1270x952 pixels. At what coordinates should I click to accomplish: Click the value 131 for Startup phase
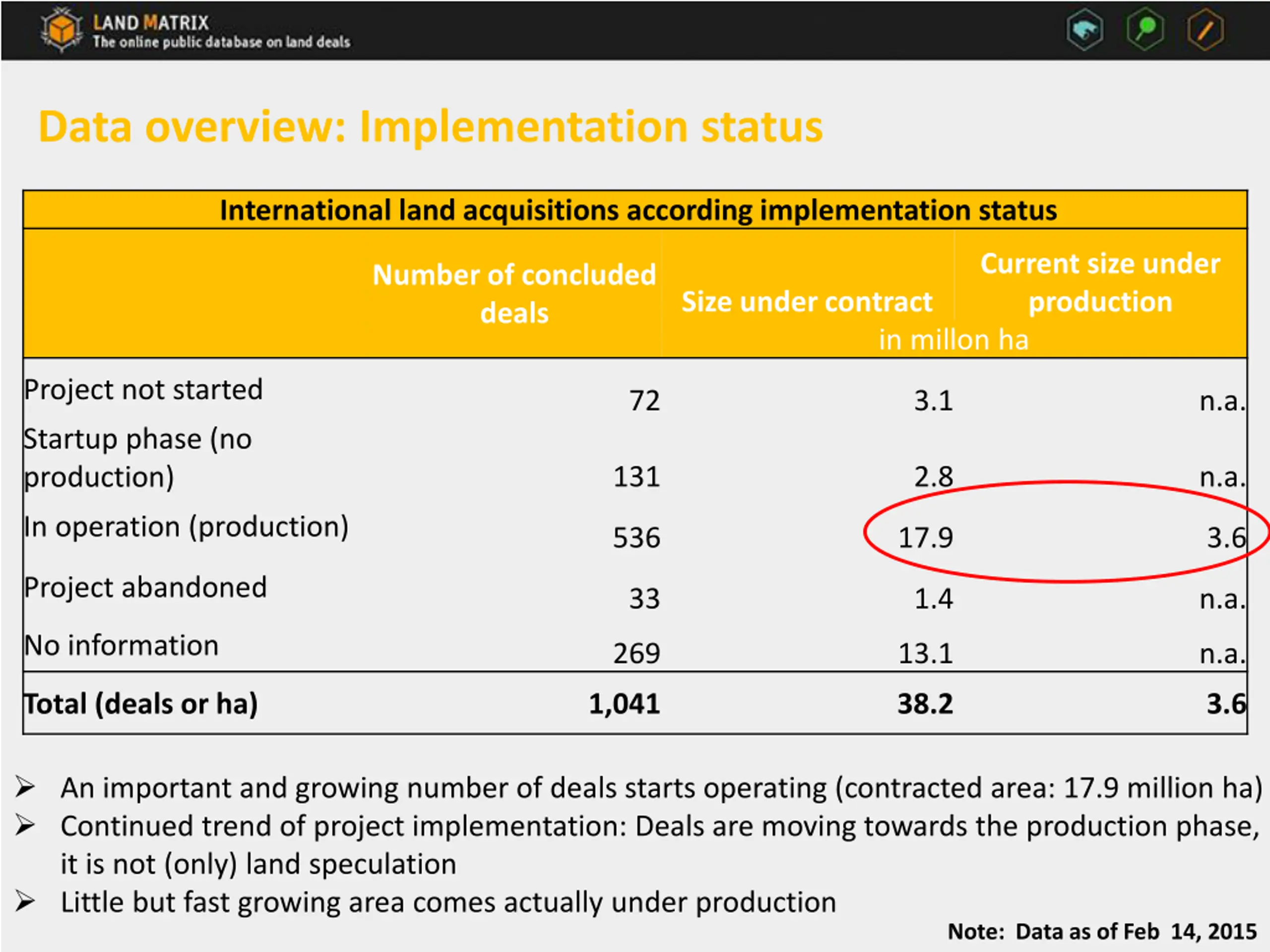[636, 476]
